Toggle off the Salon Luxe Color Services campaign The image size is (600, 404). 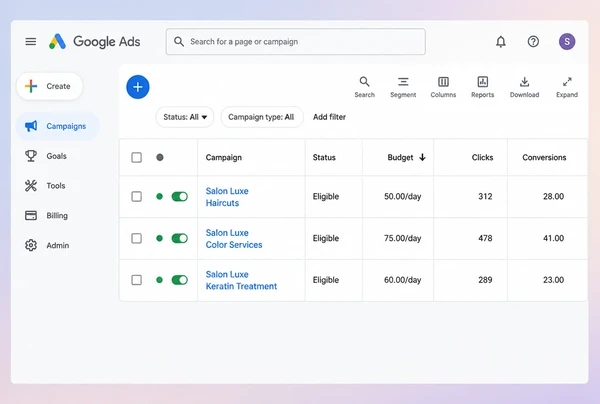click(179, 238)
